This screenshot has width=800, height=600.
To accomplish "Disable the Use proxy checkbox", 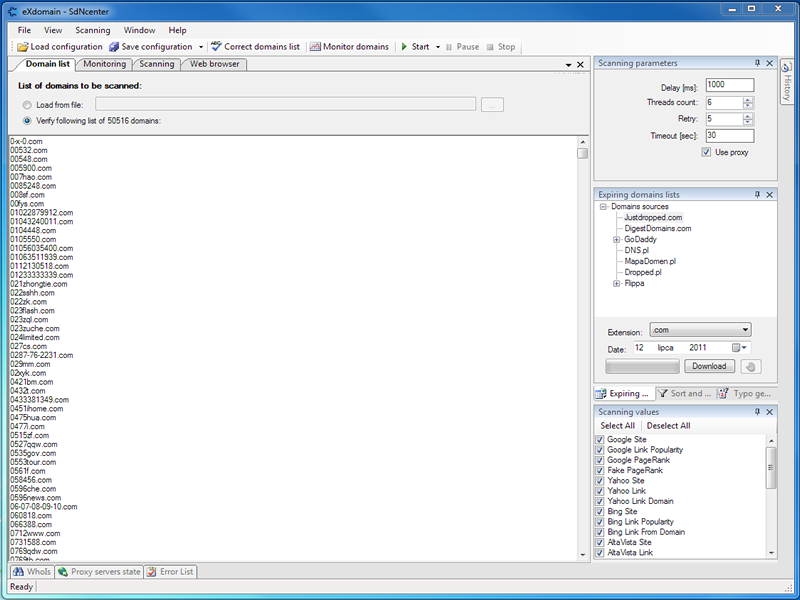I will (706, 152).
